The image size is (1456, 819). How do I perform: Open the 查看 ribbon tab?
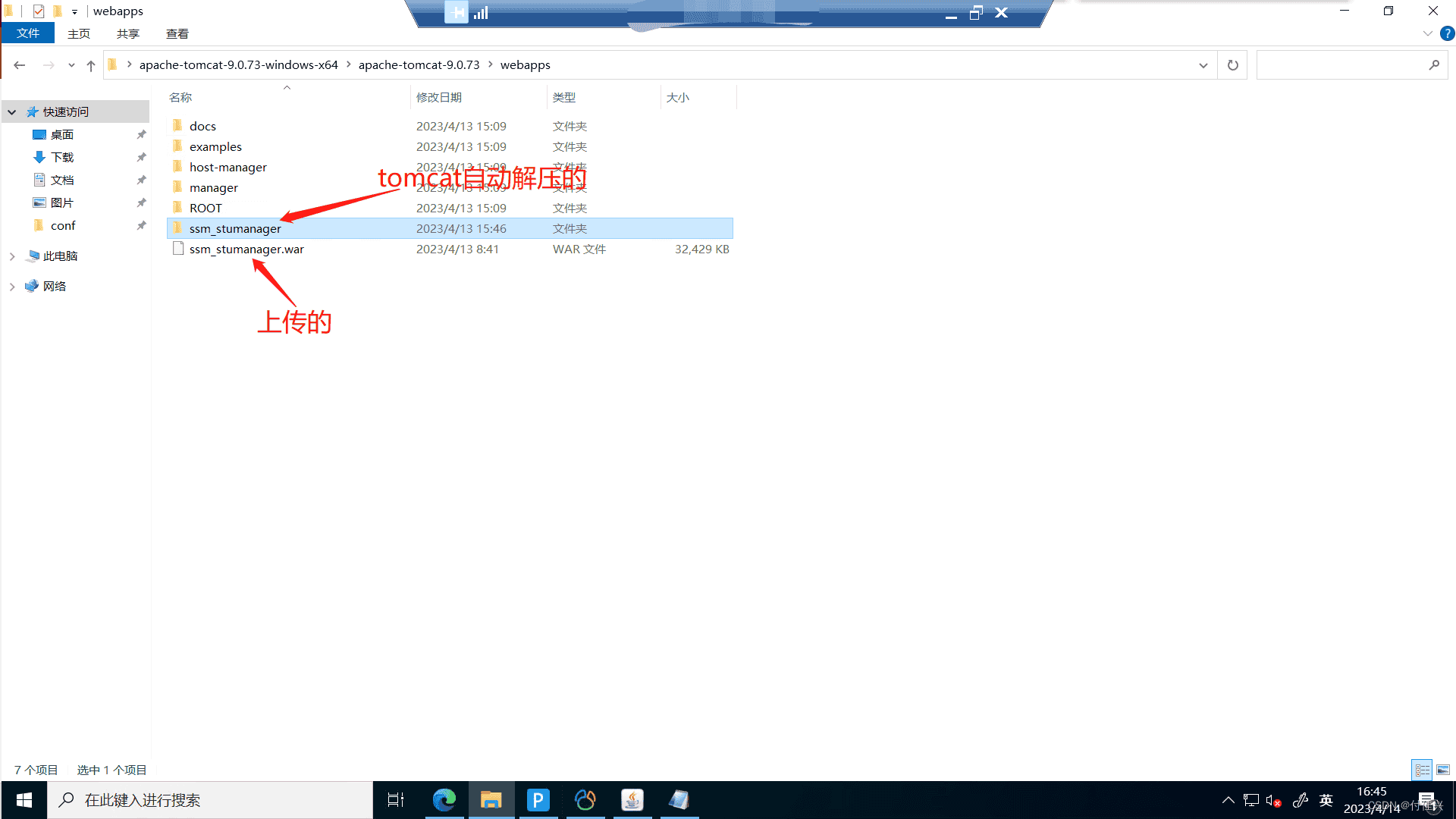177,33
